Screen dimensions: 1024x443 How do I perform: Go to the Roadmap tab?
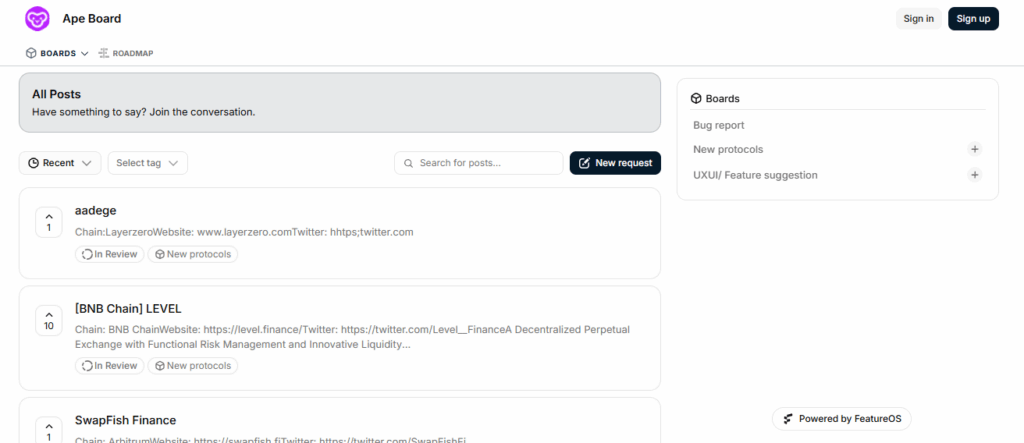126,53
